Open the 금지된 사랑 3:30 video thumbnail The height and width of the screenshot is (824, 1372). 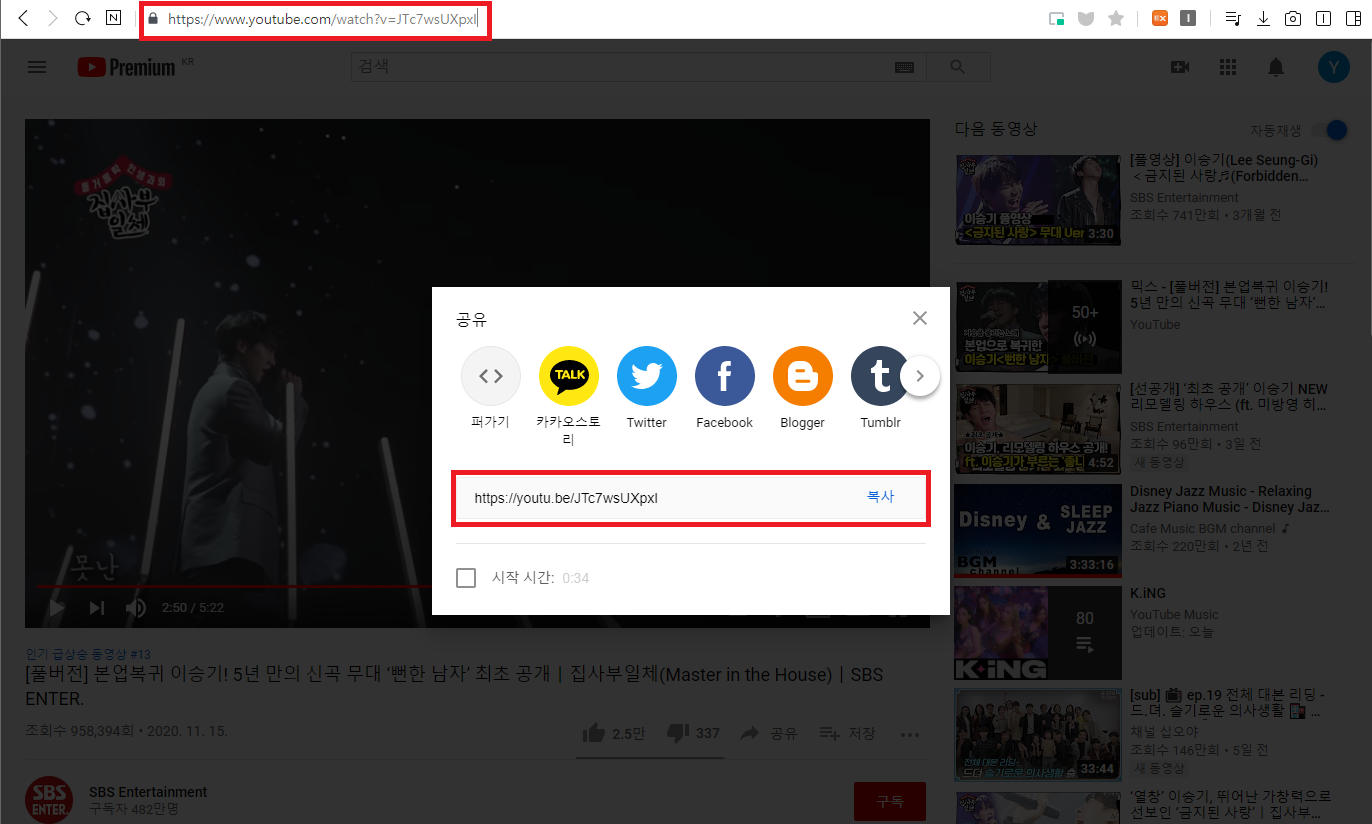coord(1038,199)
